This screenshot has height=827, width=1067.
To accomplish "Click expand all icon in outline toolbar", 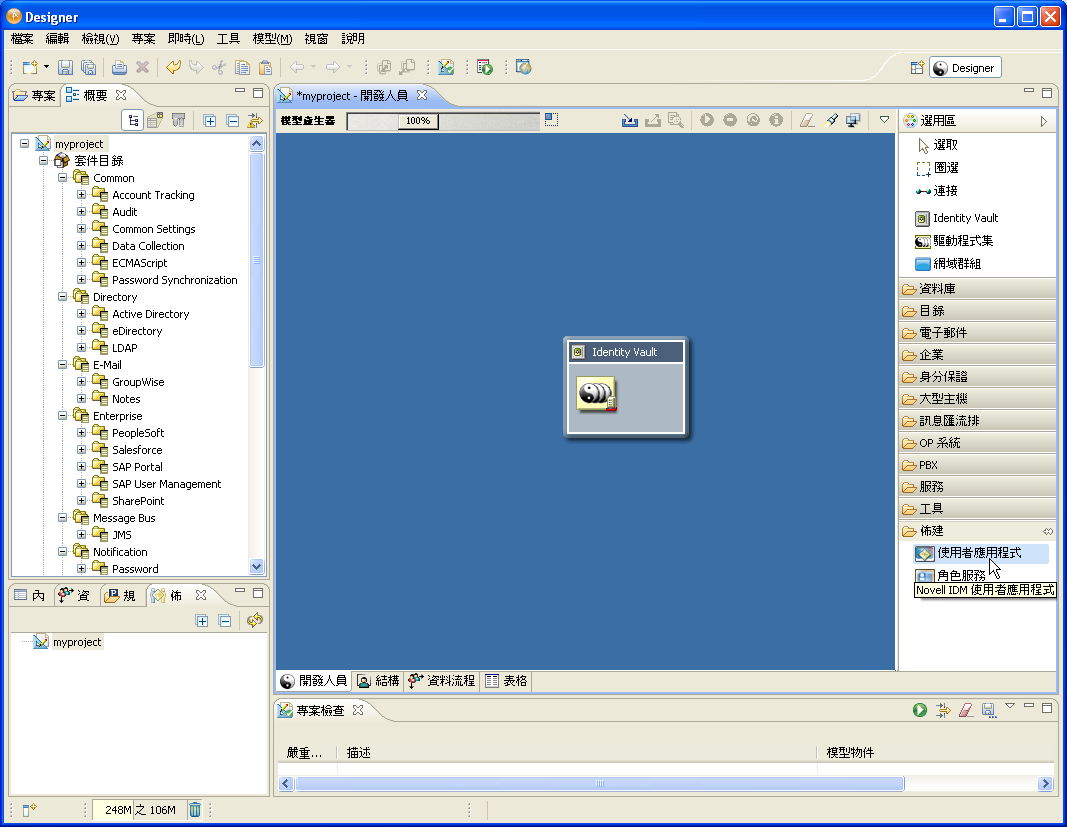I will (210, 121).
